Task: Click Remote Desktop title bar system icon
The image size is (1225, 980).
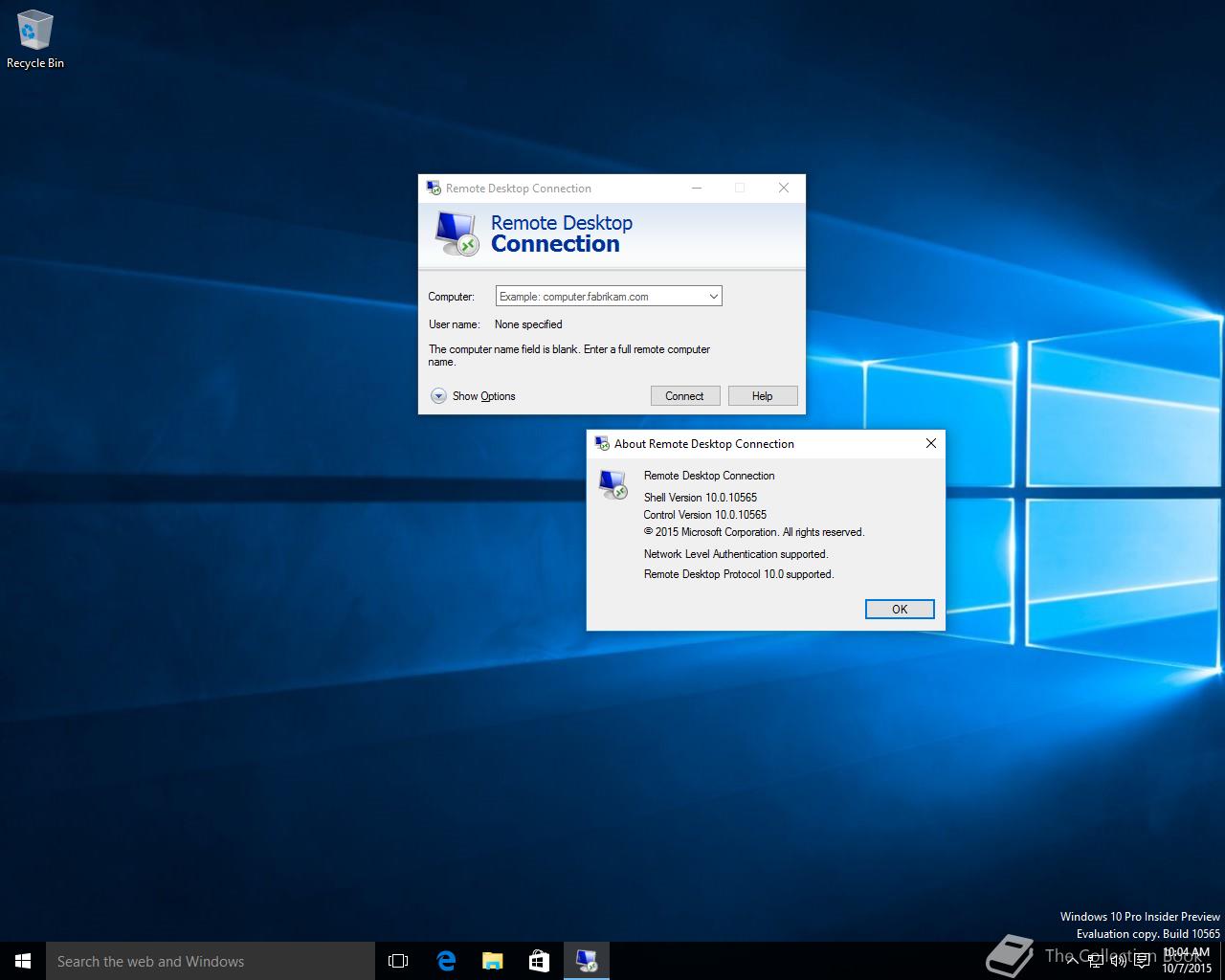Action: [434, 189]
